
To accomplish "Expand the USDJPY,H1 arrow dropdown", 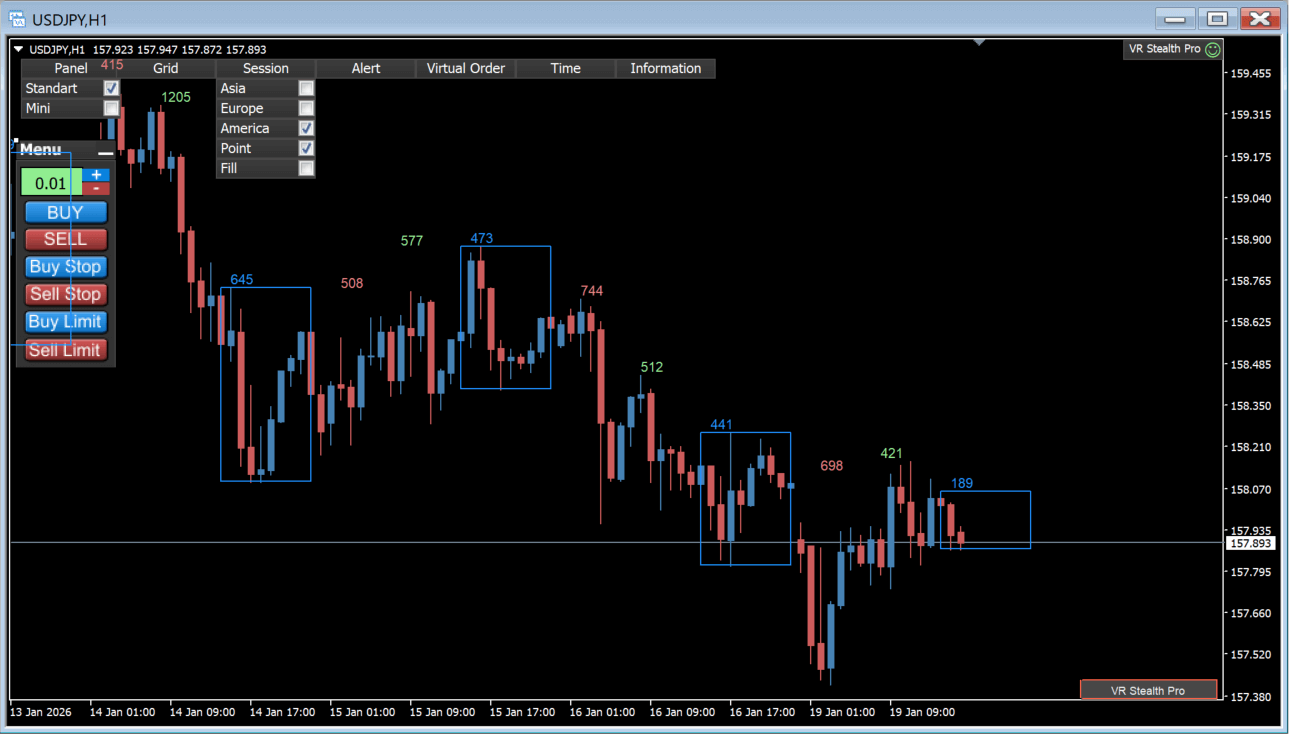I will tap(19, 49).
